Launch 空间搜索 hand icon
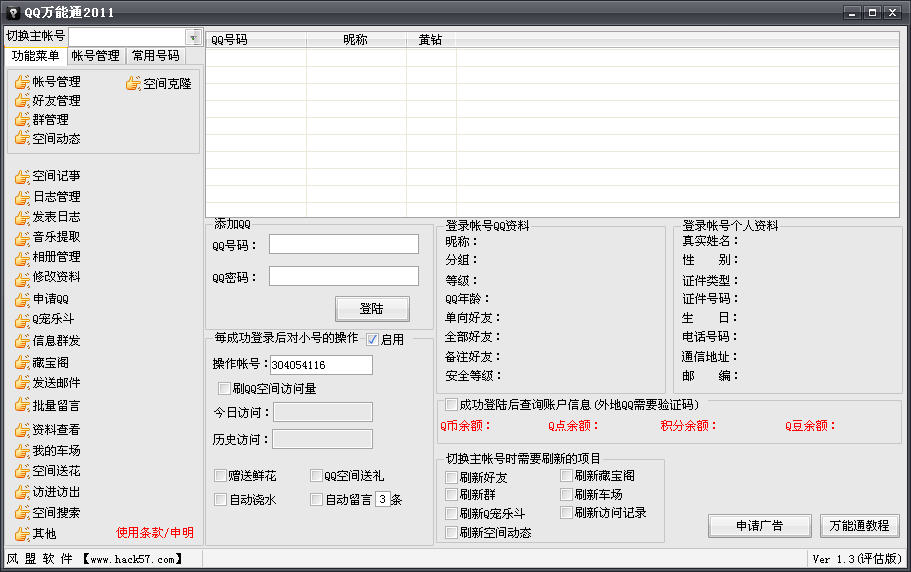The height and width of the screenshot is (572, 911). pos(22,513)
